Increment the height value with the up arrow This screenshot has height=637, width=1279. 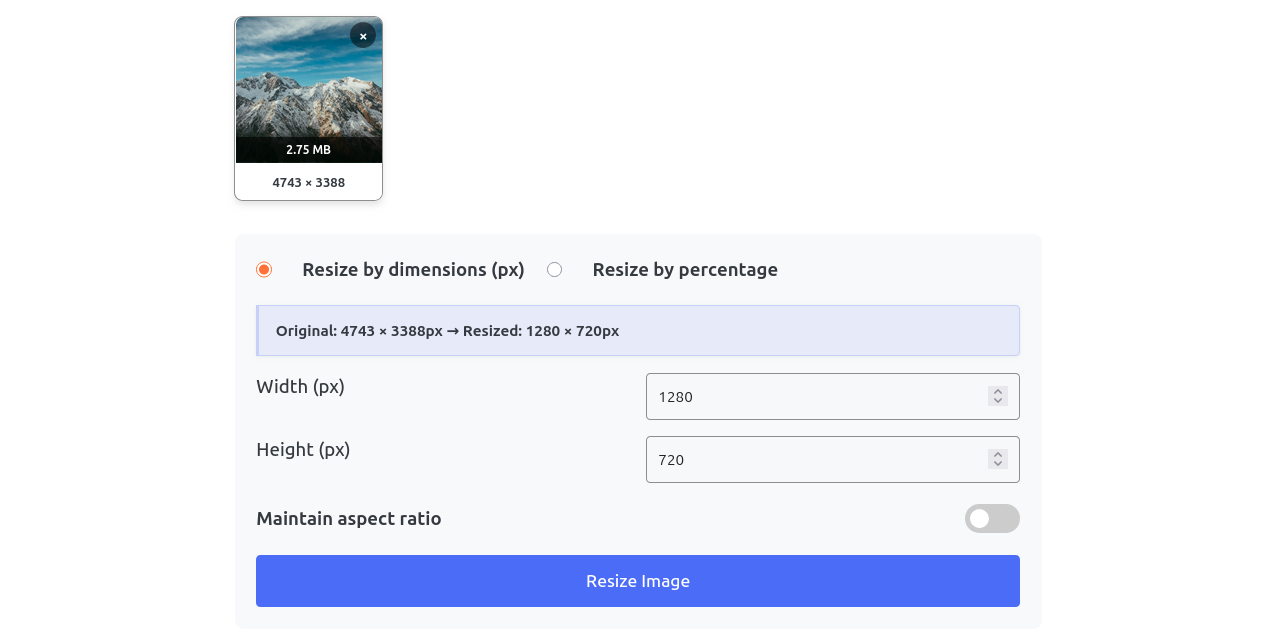996,453
